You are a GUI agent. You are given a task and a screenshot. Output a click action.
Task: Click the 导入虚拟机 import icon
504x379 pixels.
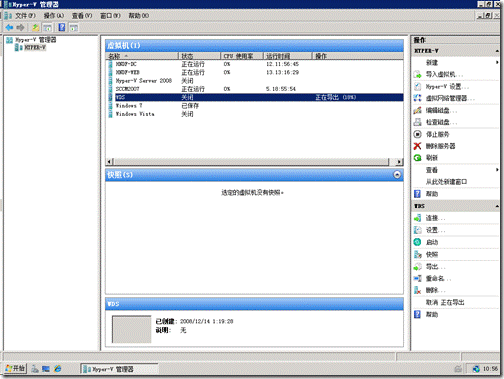click(x=417, y=74)
